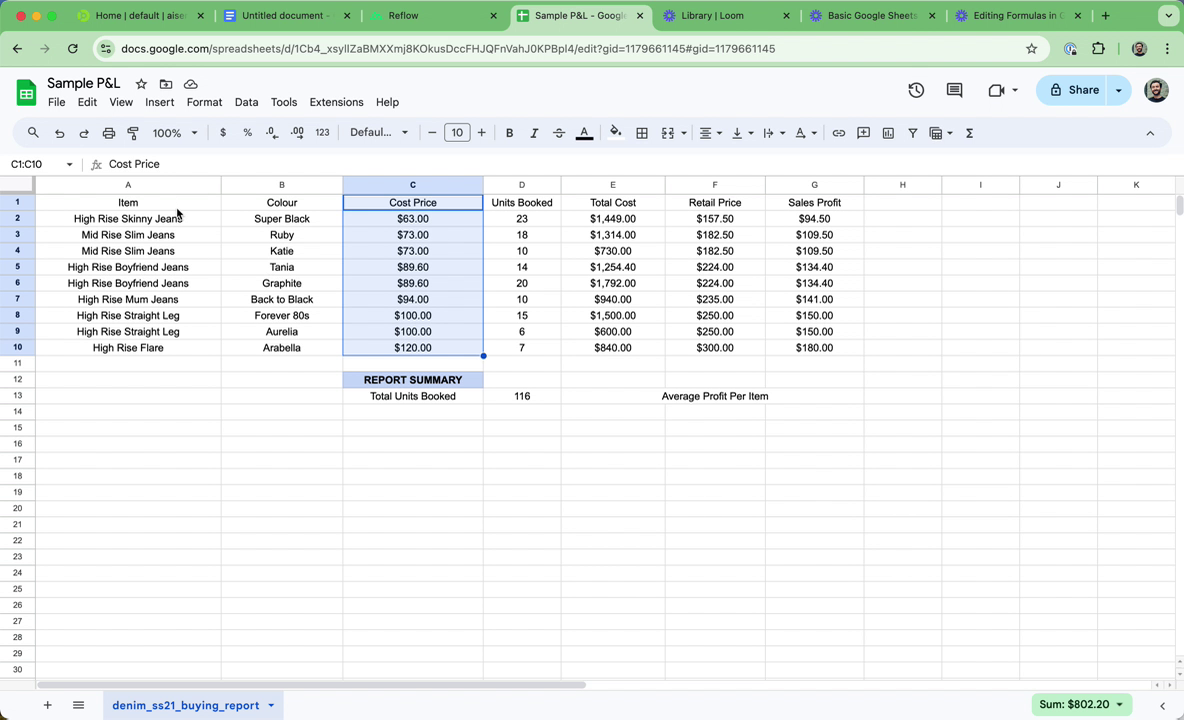Screen dimensions: 1184x720
Task: Toggle bold formatting on the selection
Action: pos(509,132)
